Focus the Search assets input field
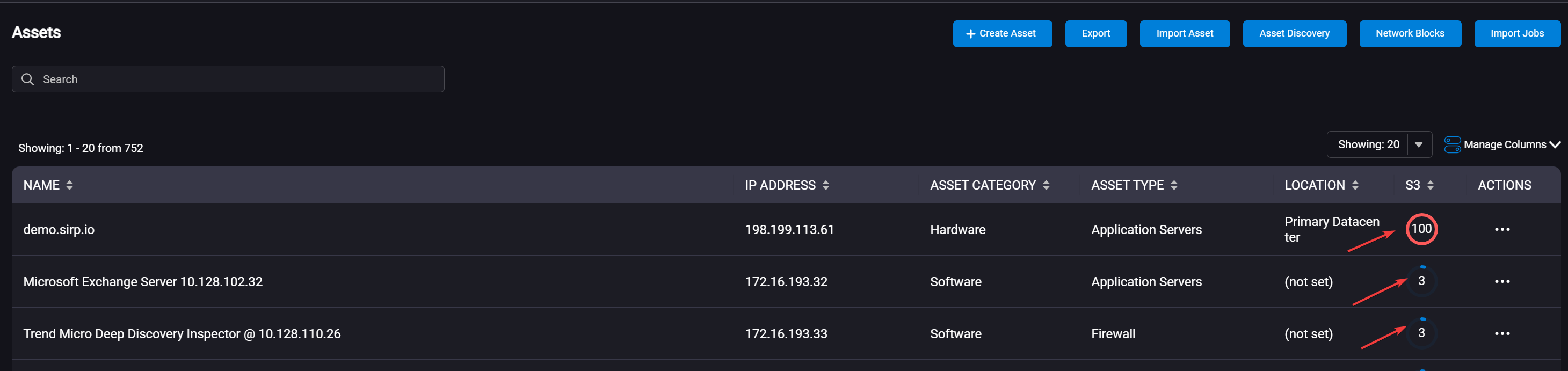The image size is (1568, 371). pos(228,79)
